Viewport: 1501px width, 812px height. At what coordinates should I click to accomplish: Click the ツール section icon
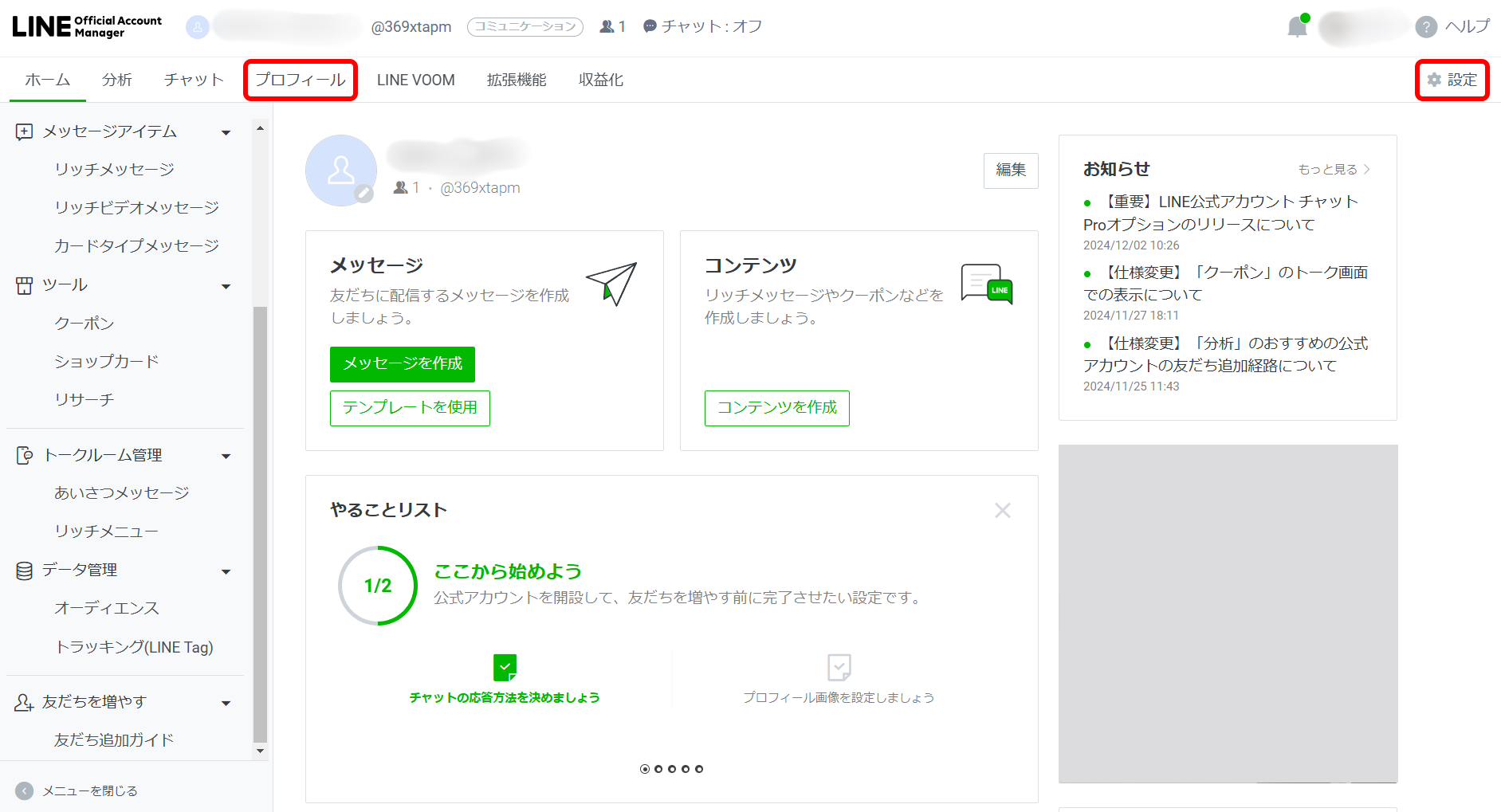point(25,285)
